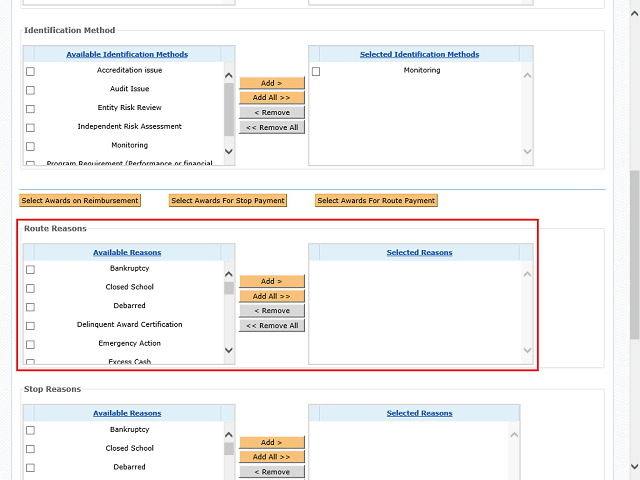
Task: Click < Remove in Identification Method section
Action: pos(272,112)
